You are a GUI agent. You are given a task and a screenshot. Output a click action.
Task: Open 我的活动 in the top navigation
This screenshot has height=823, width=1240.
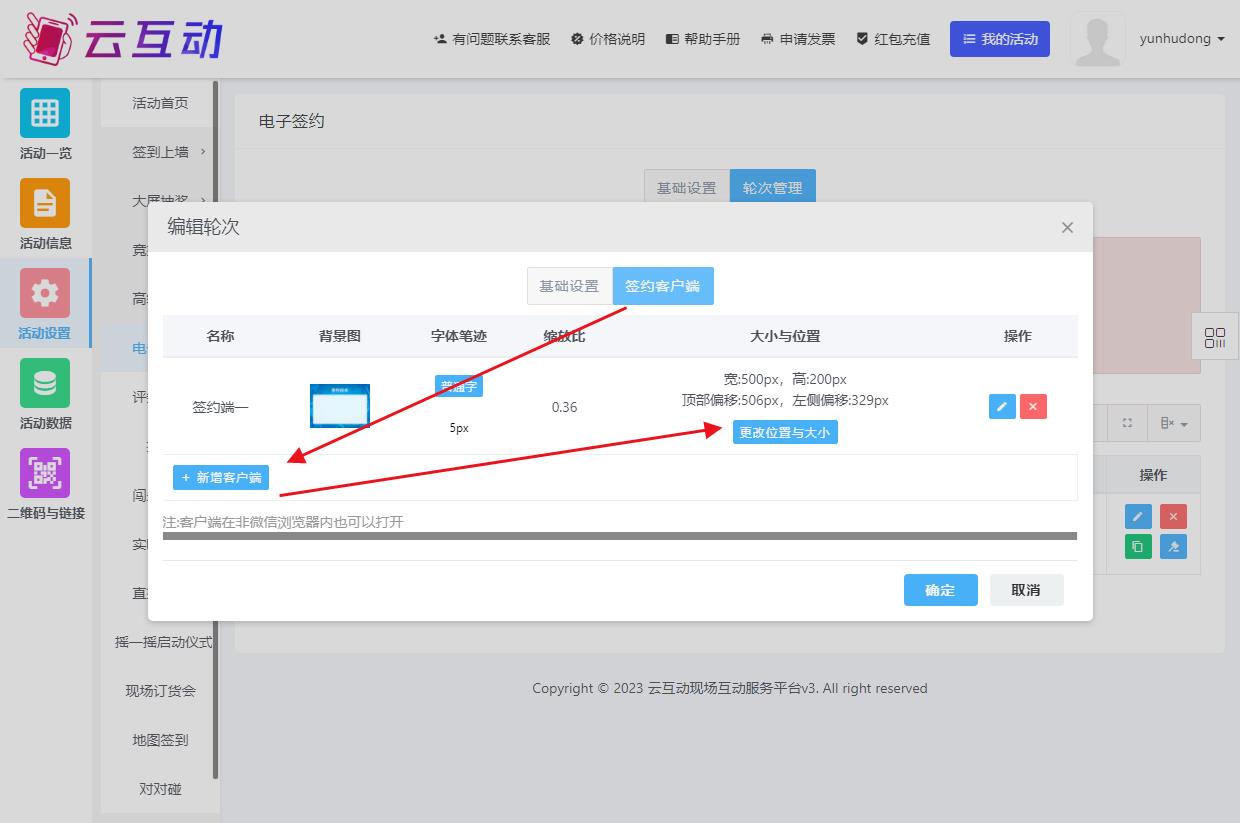coord(999,39)
